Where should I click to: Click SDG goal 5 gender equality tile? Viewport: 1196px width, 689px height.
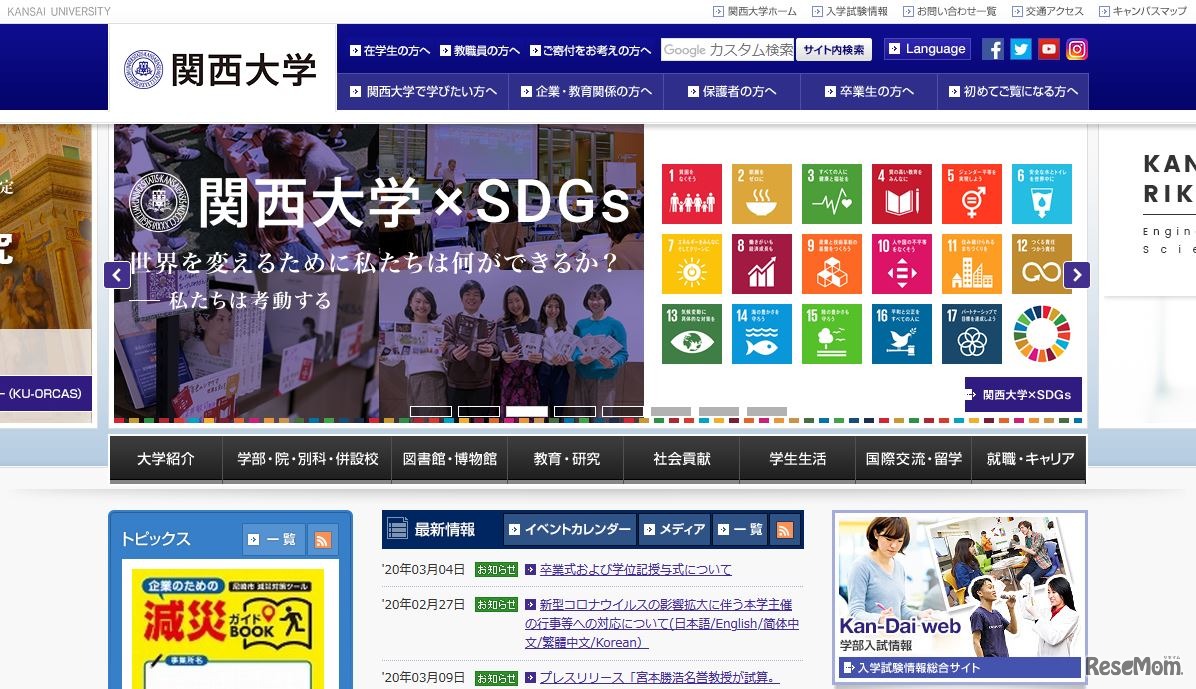(x=972, y=194)
